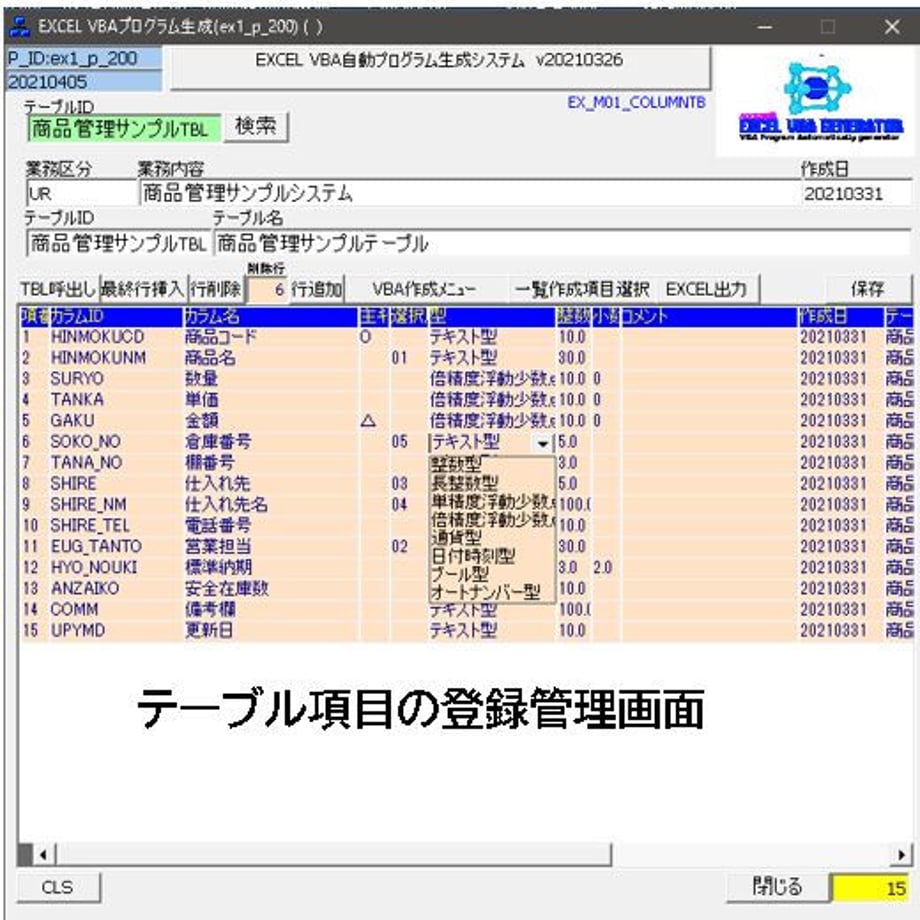Close the window with the X button
Screen dimensions: 920x920
click(x=892, y=27)
